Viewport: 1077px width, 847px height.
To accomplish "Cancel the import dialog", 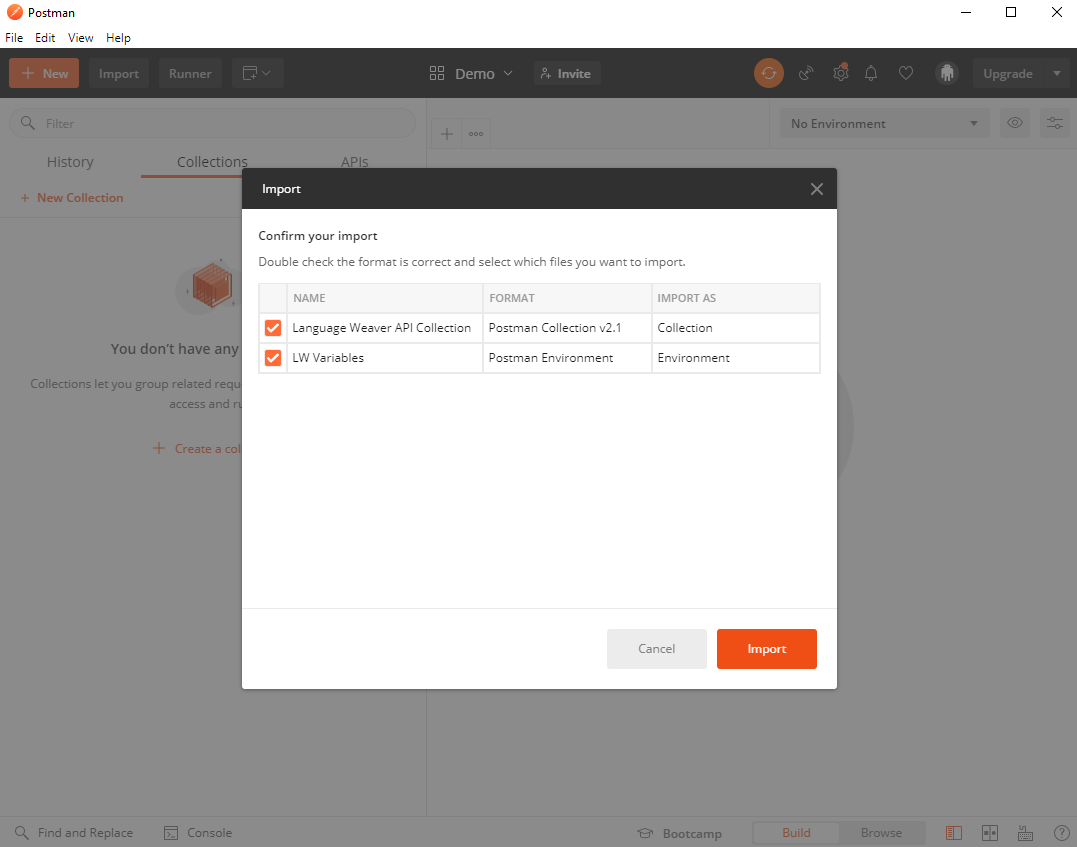I will (657, 648).
